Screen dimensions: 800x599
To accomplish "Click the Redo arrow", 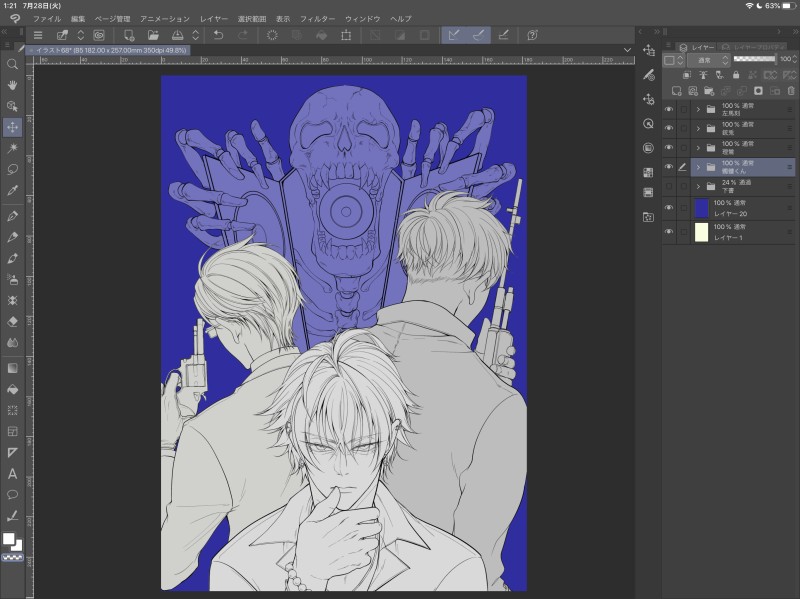I will point(243,35).
